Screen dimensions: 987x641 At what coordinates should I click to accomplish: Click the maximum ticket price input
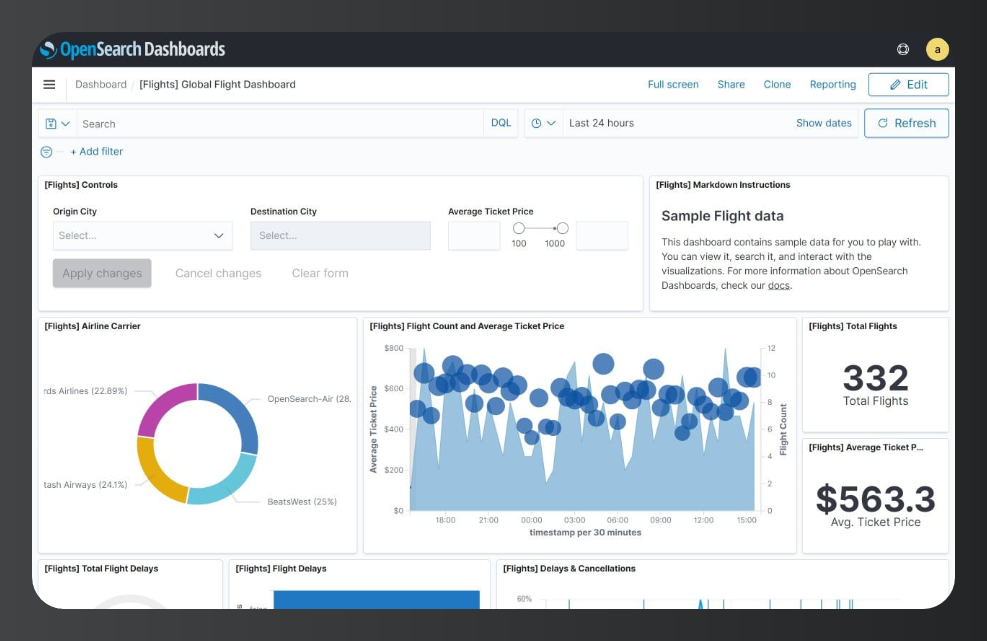pyautogui.click(x=602, y=235)
